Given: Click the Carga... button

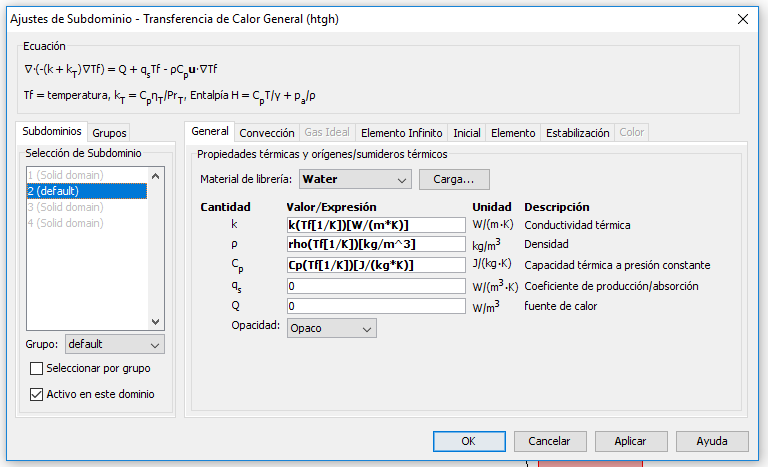Looking at the screenshot, I should point(454,179).
